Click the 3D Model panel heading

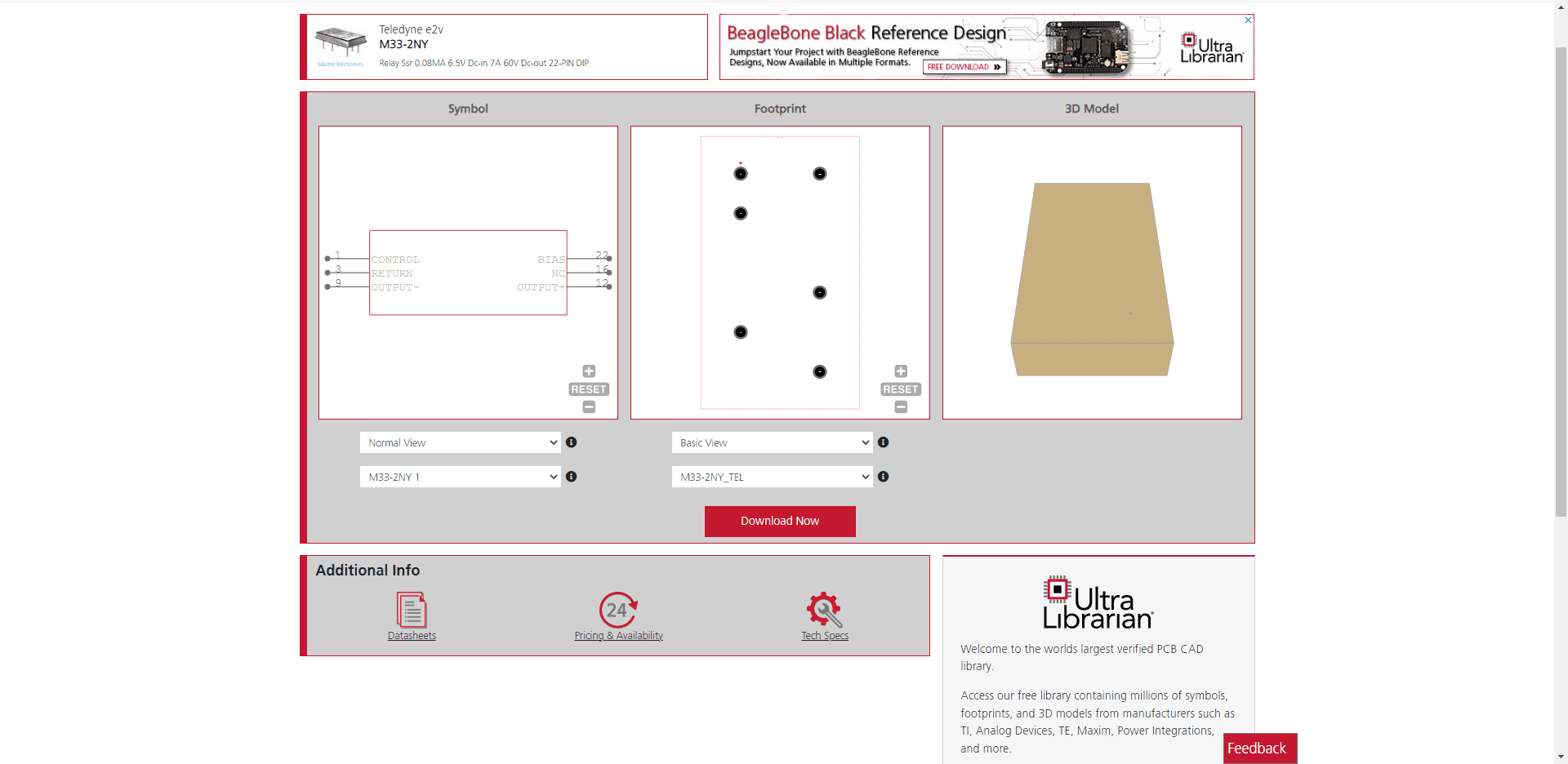1092,109
